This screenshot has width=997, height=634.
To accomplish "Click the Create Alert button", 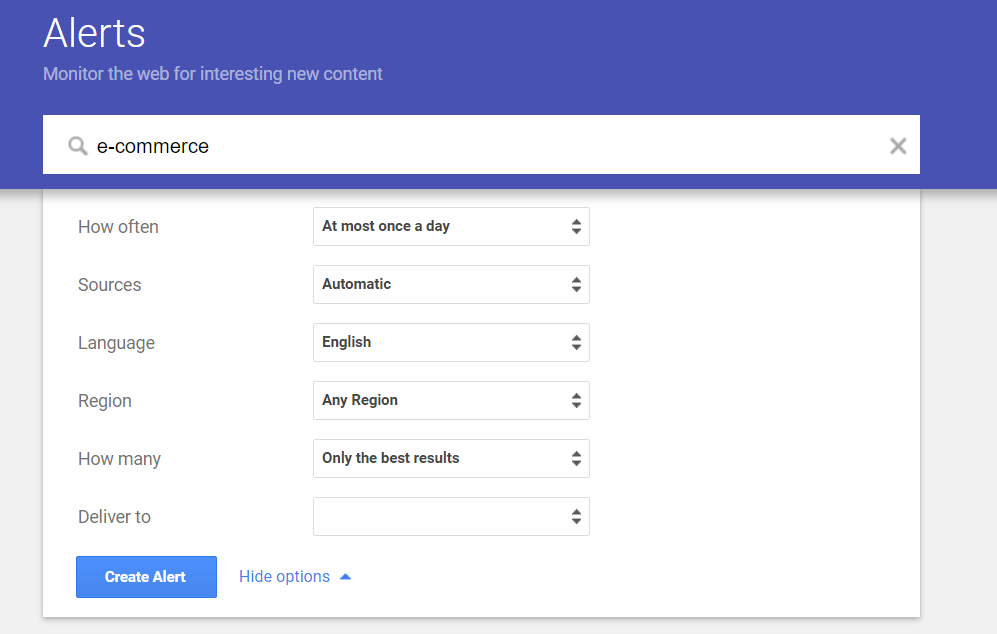I will coord(146,577).
